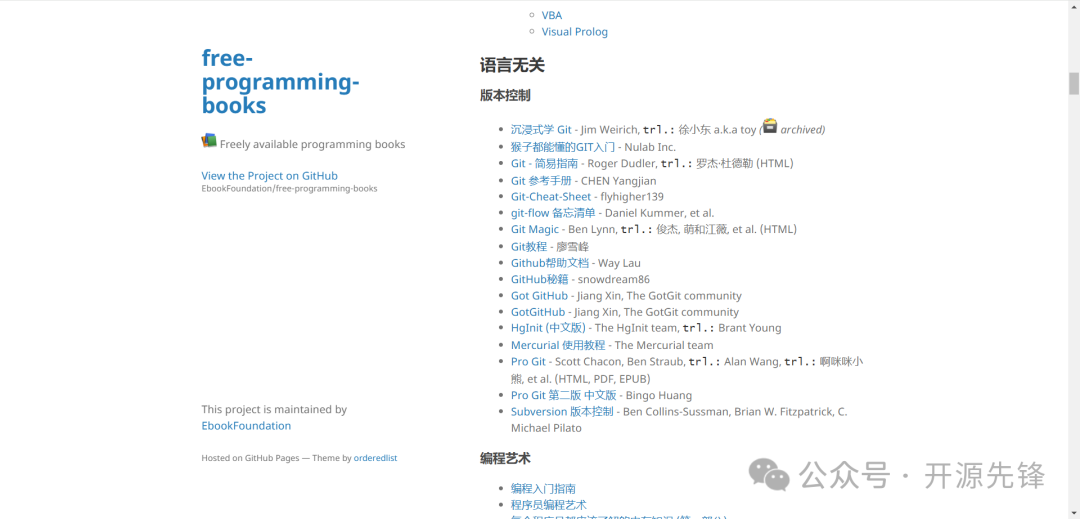This screenshot has height=519, width=1080.
Task: Open View the Project on GitHub link
Action: coord(269,176)
